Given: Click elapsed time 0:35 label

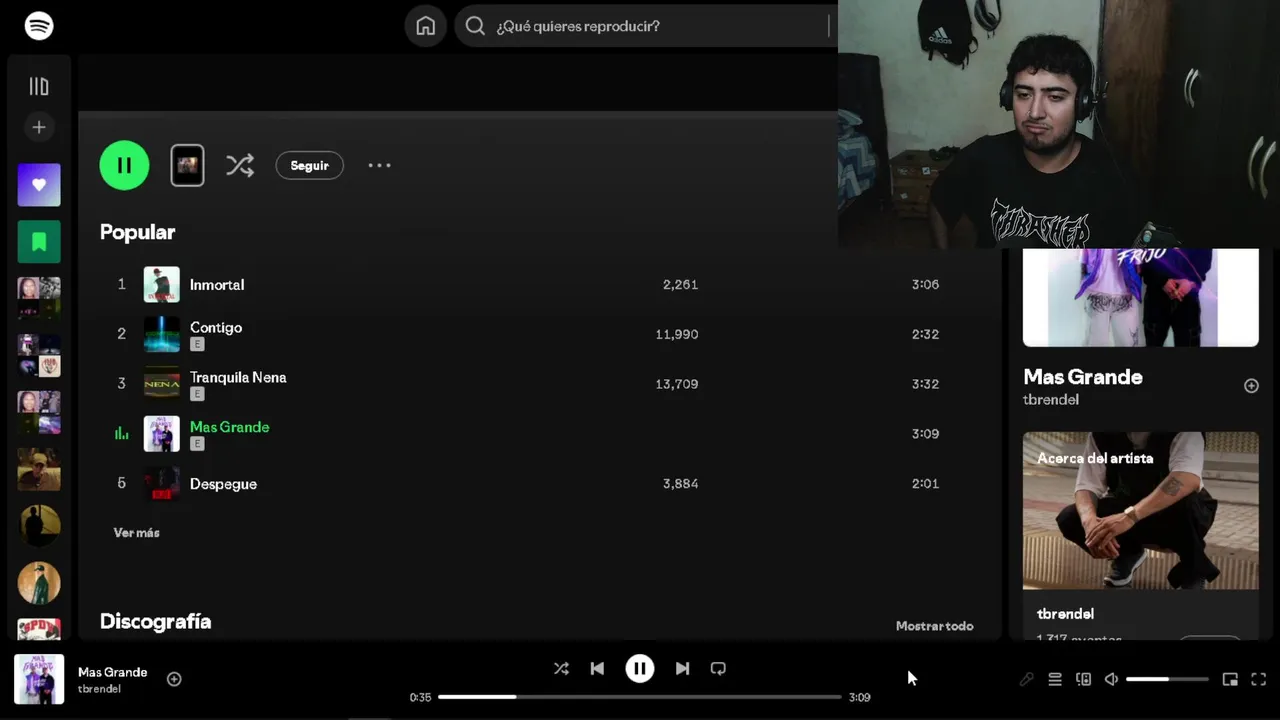Looking at the screenshot, I should click(x=420, y=698).
